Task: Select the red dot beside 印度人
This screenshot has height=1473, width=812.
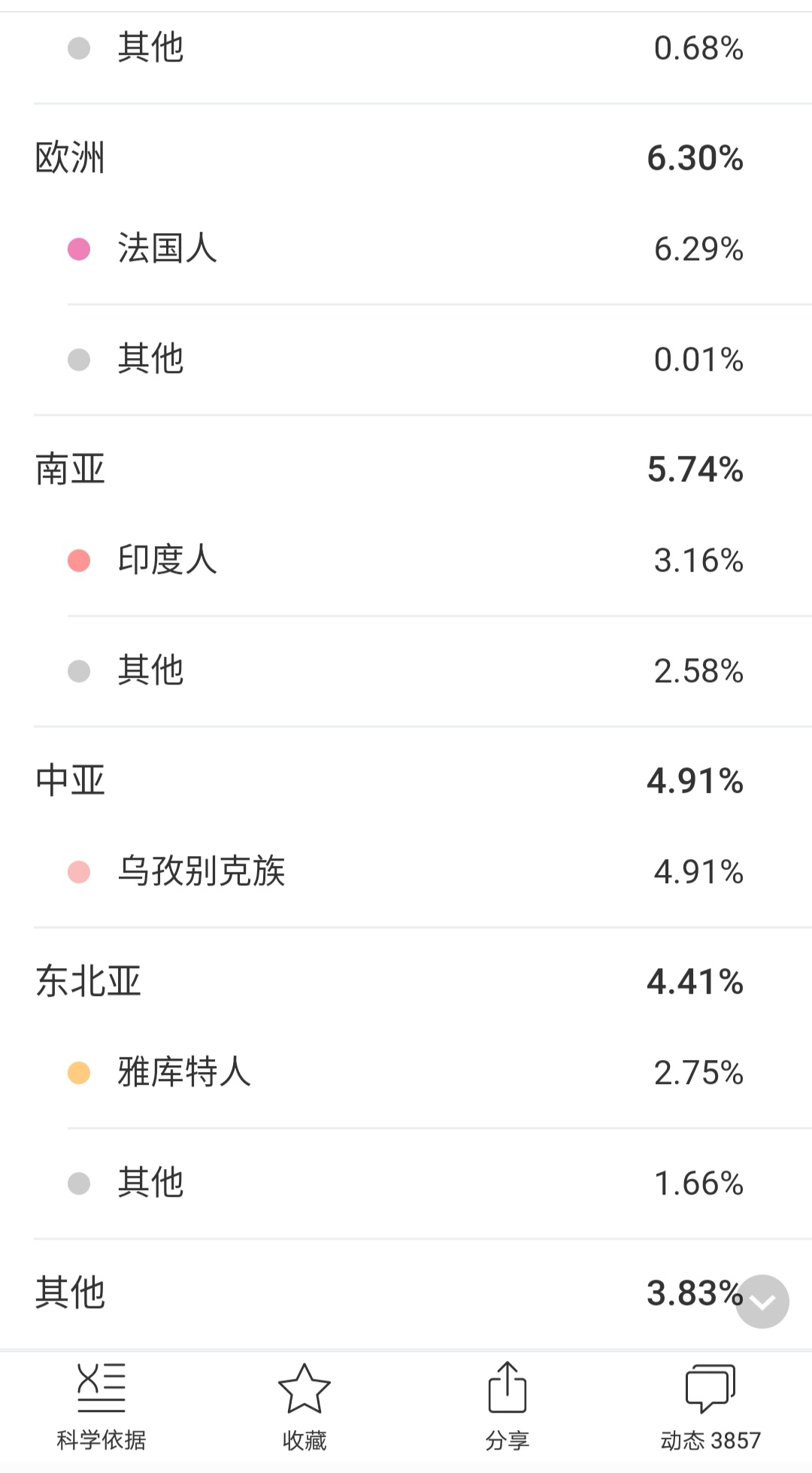Action: click(x=79, y=560)
